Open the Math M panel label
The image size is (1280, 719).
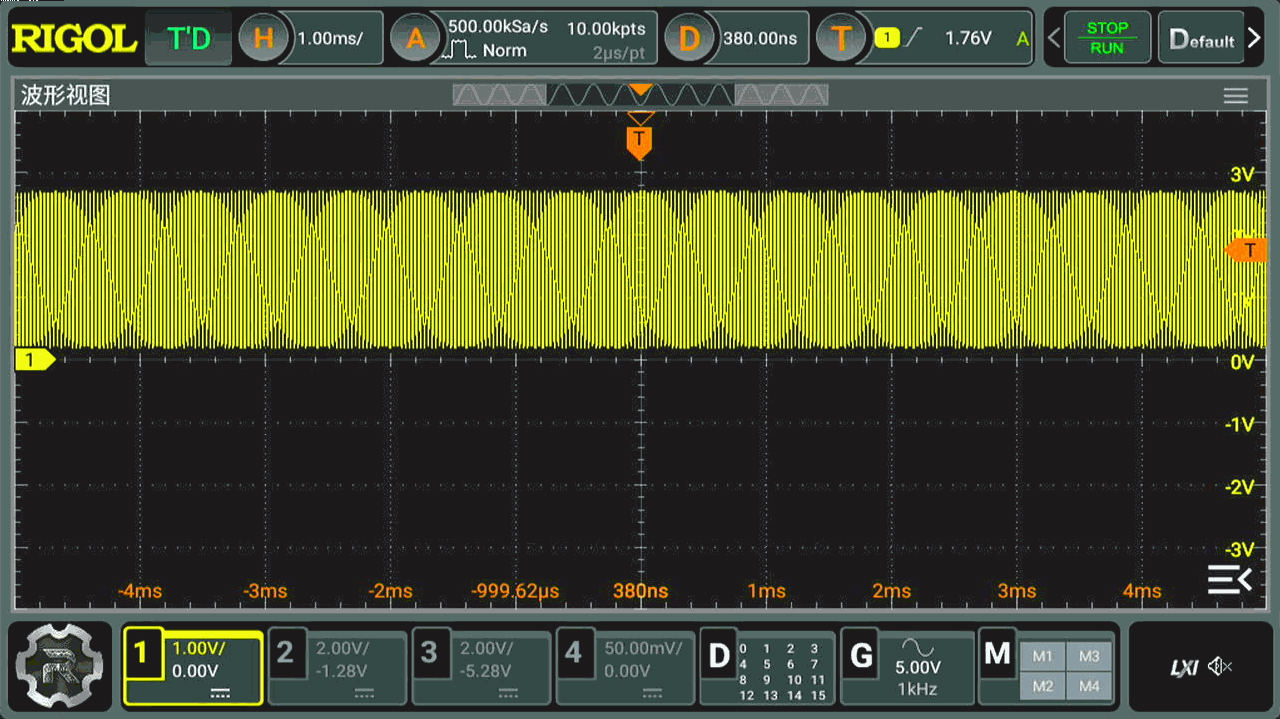click(997, 654)
